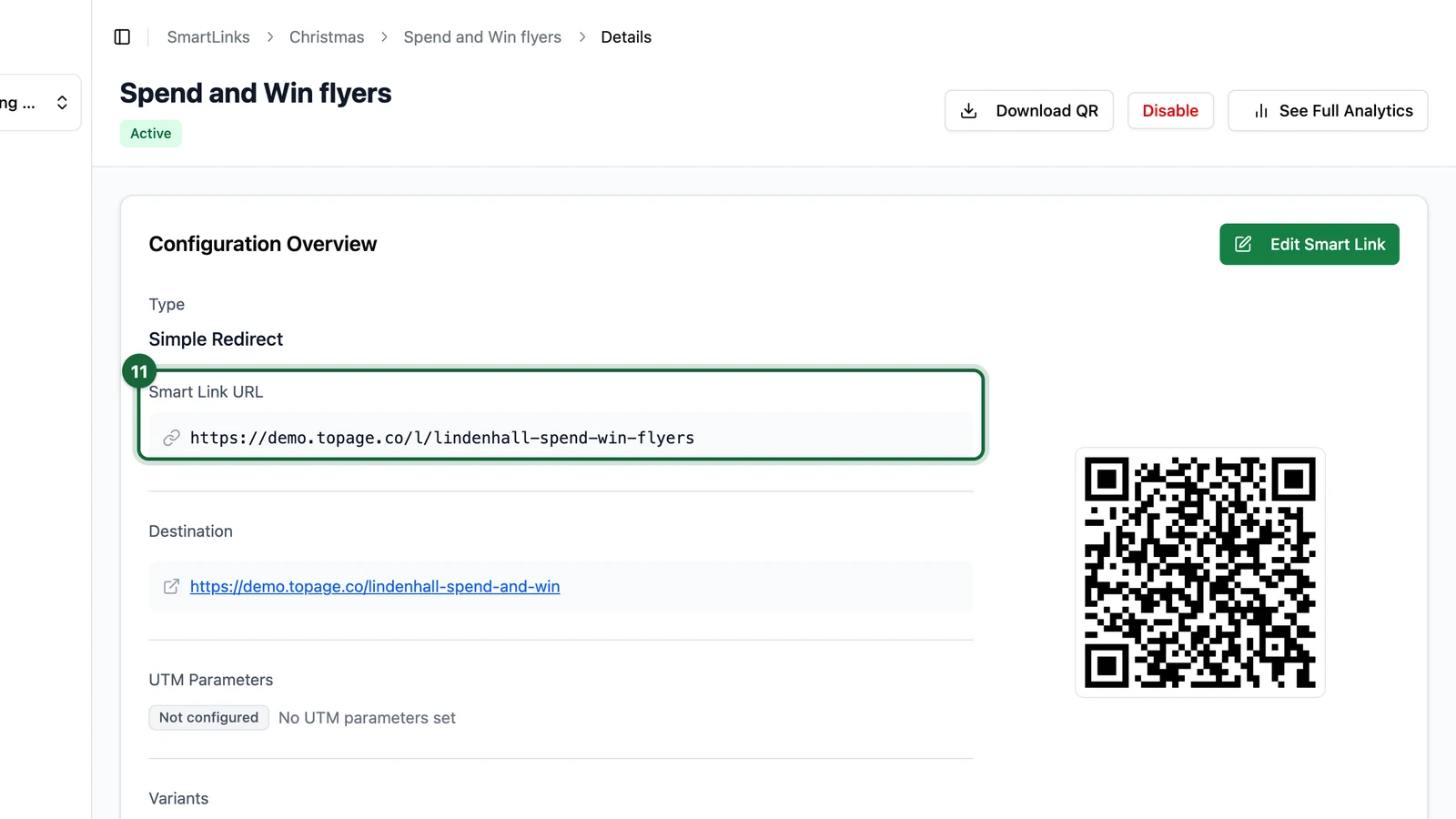Viewport: 1456px width, 819px height.
Task: Click the Active status badge
Action: pyautogui.click(x=151, y=134)
